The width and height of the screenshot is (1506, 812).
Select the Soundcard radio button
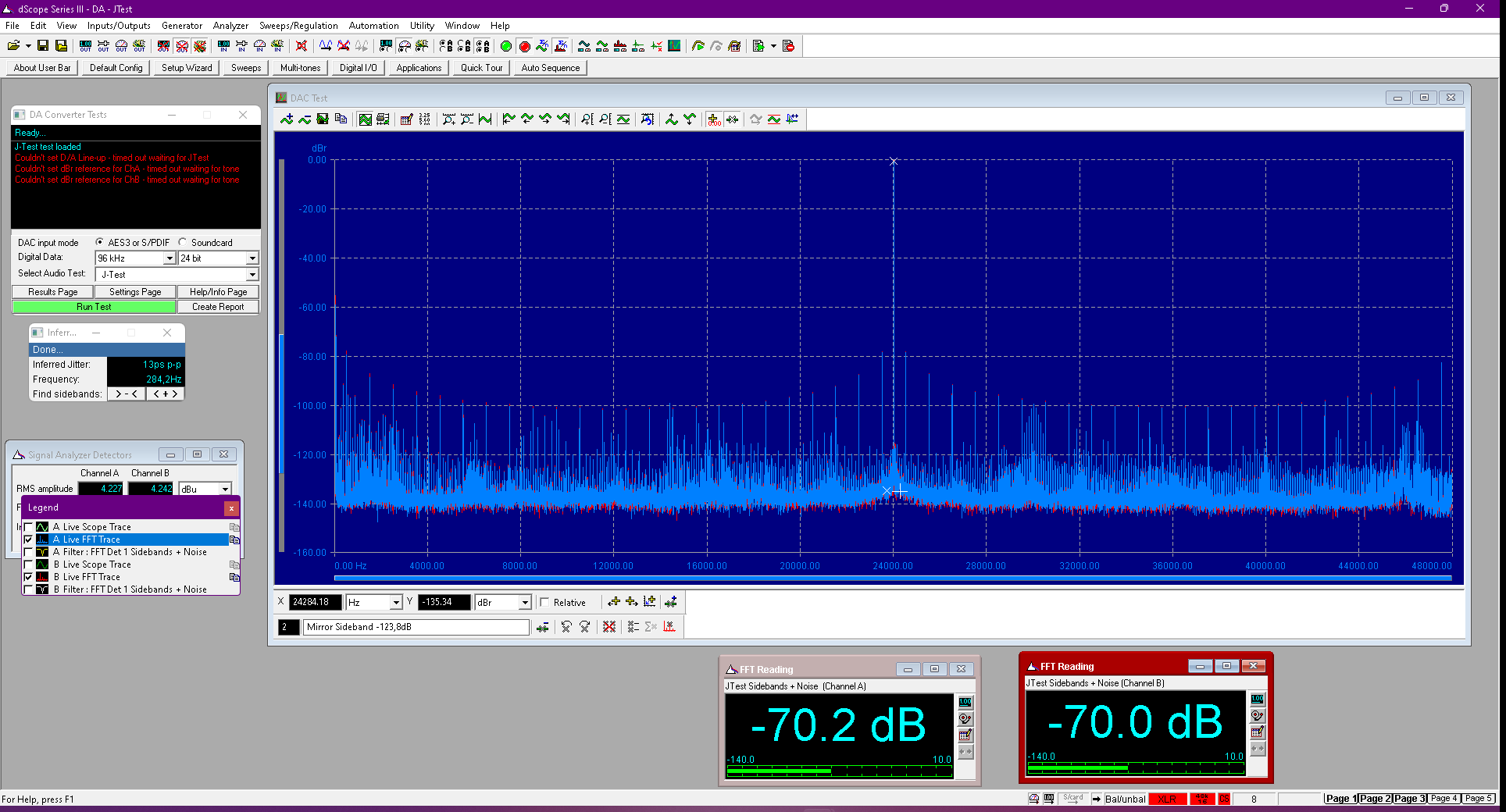coord(182,242)
